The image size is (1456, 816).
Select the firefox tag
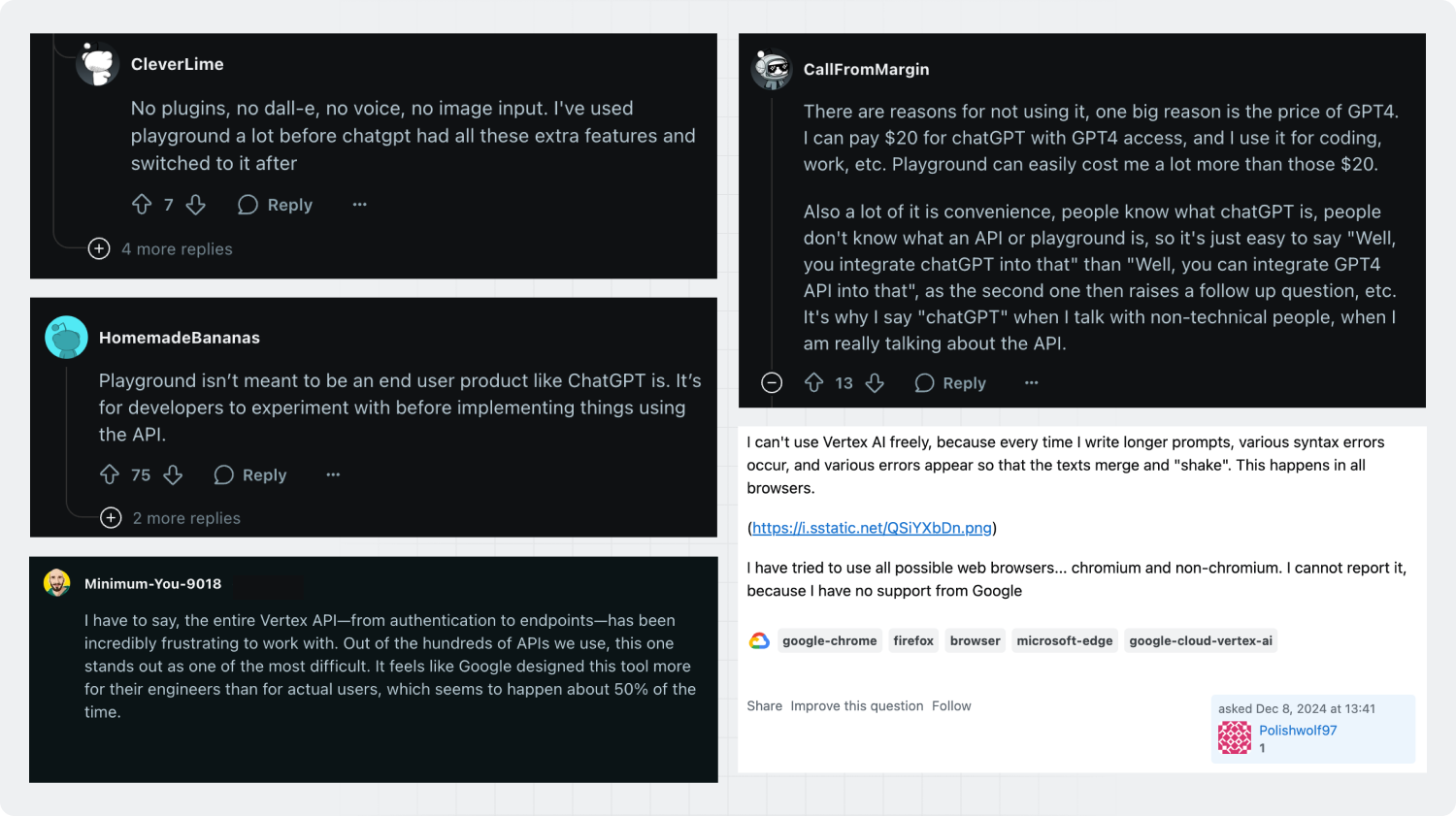[x=913, y=640]
